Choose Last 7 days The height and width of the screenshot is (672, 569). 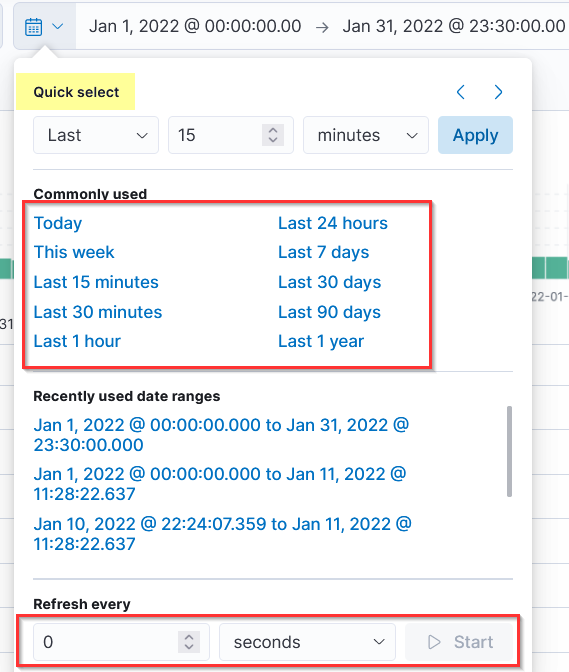tap(323, 252)
